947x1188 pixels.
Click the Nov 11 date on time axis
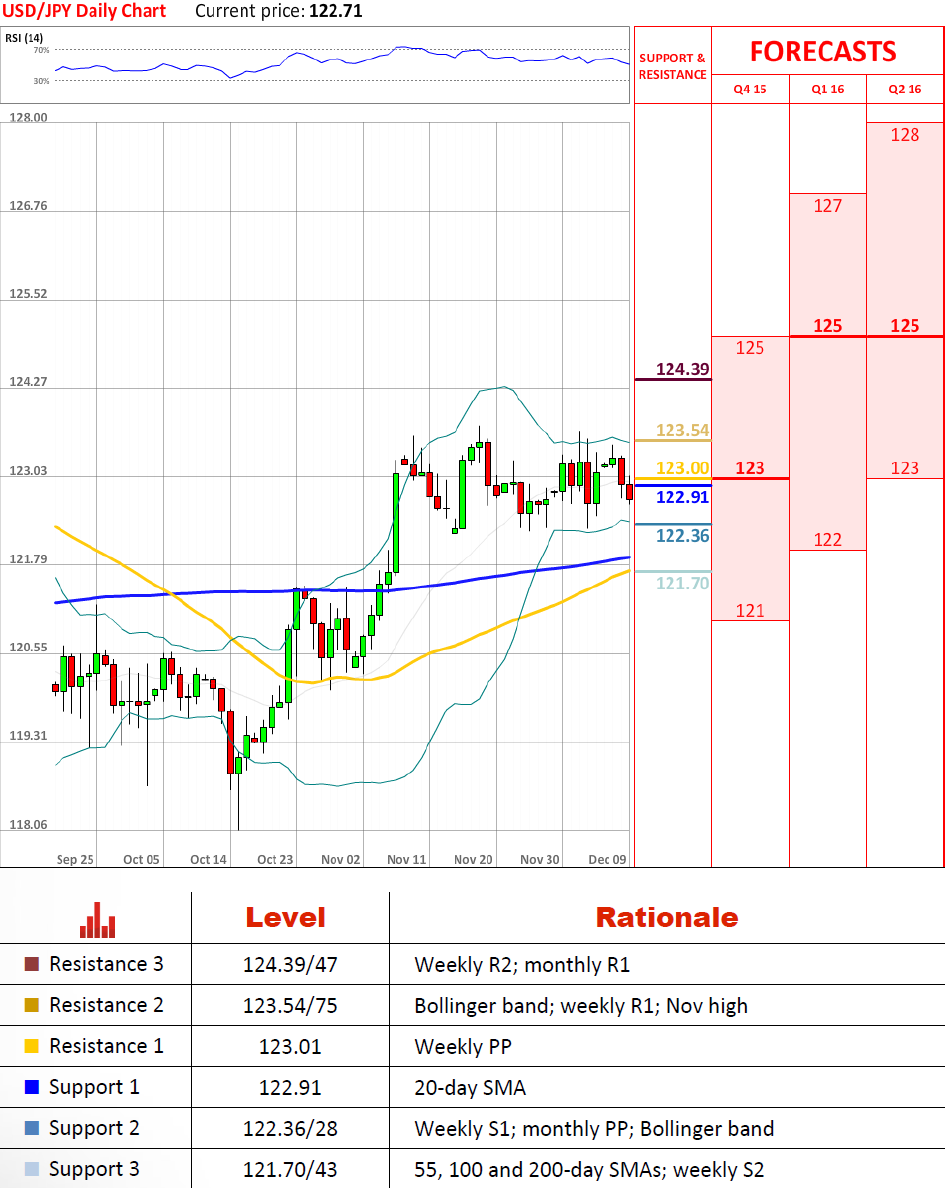point(406,859)
